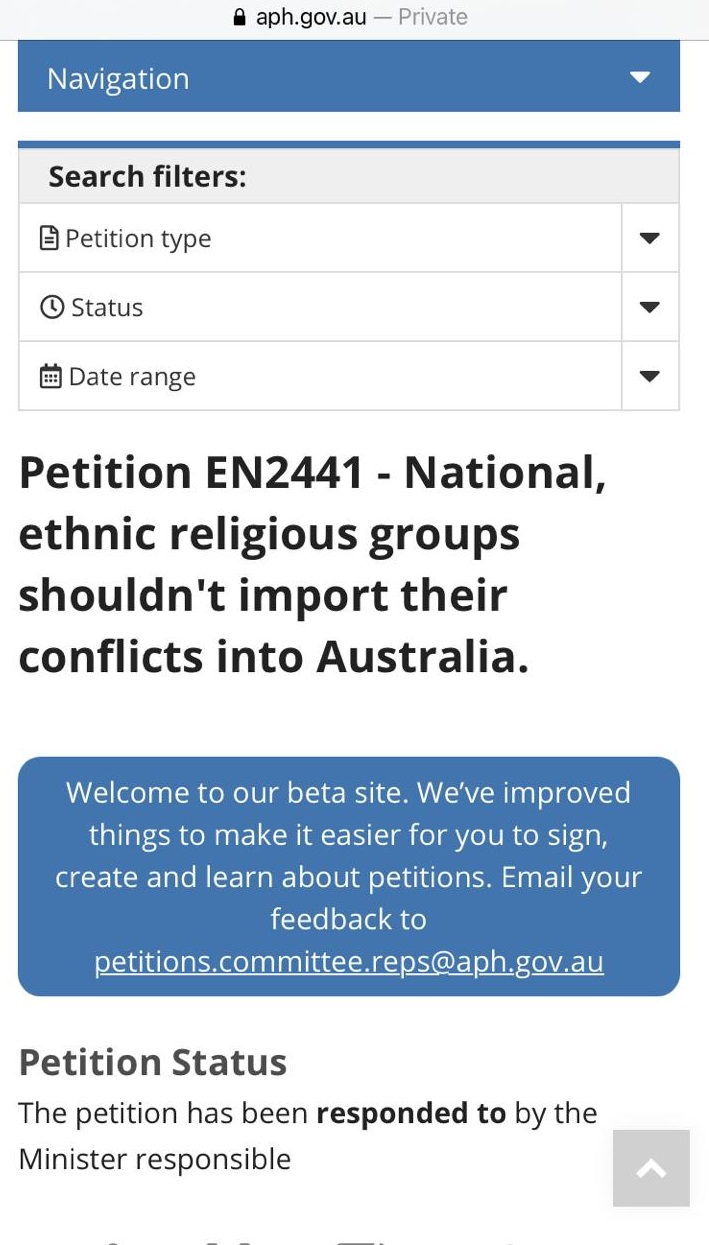This screenshot has width=709, height=1245.
Task: Expand the Navigation dropdown arrow
Action: tap(640, 78)
